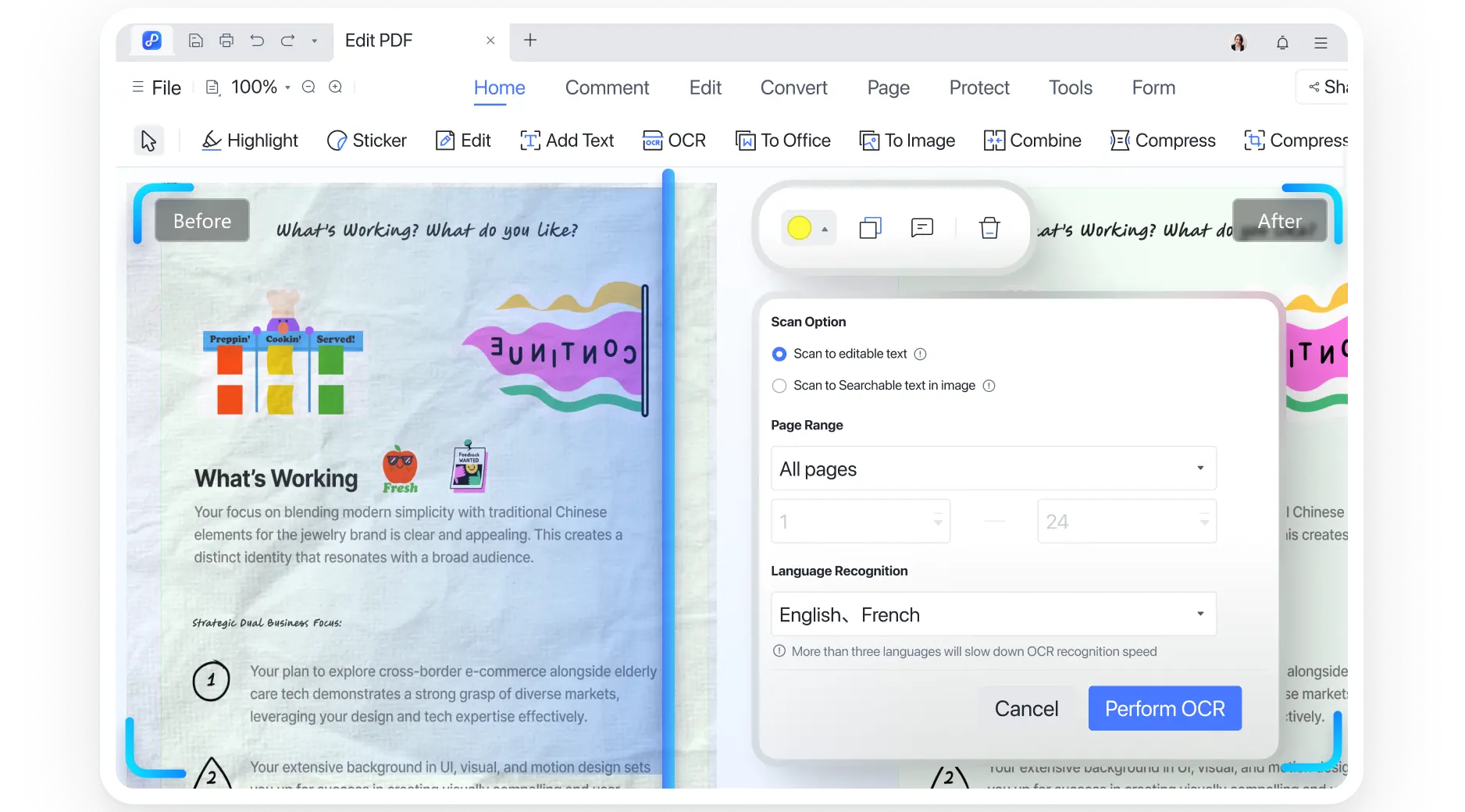Switch to the Protect tab
Screen dimensions: 1465x812
point(979,87)
